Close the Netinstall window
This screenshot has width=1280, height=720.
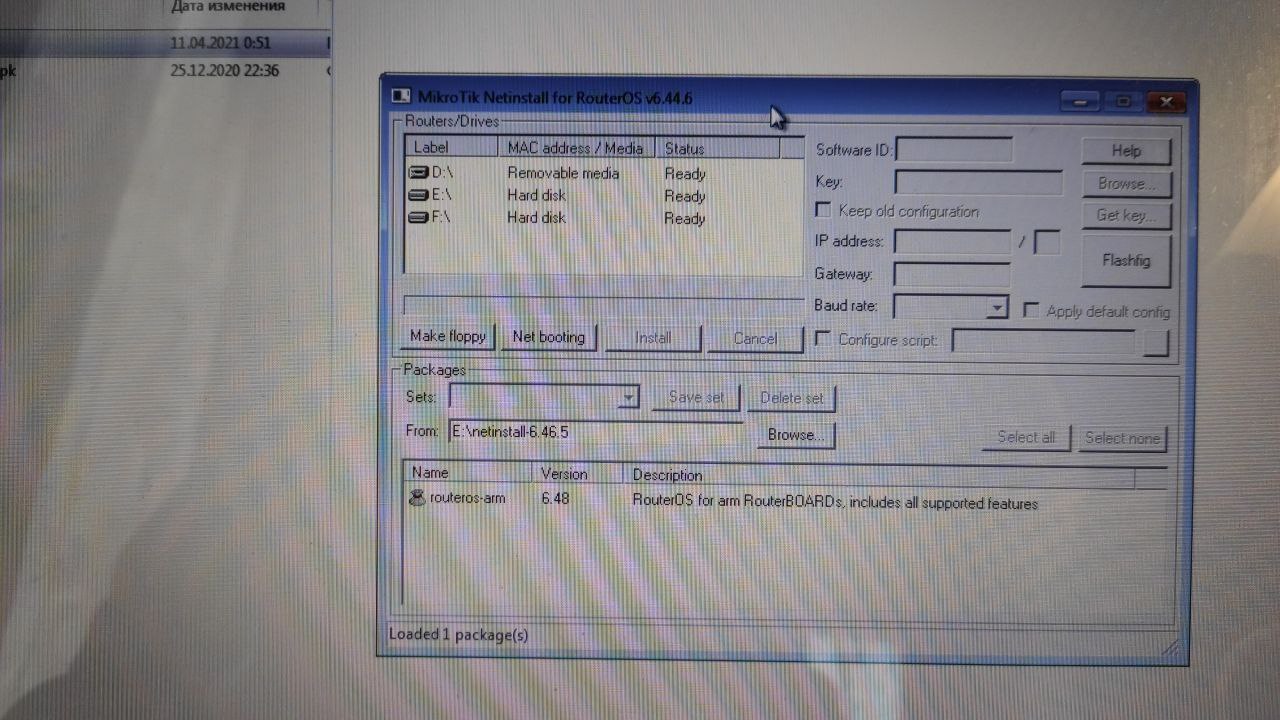(x=1166, y=101)
